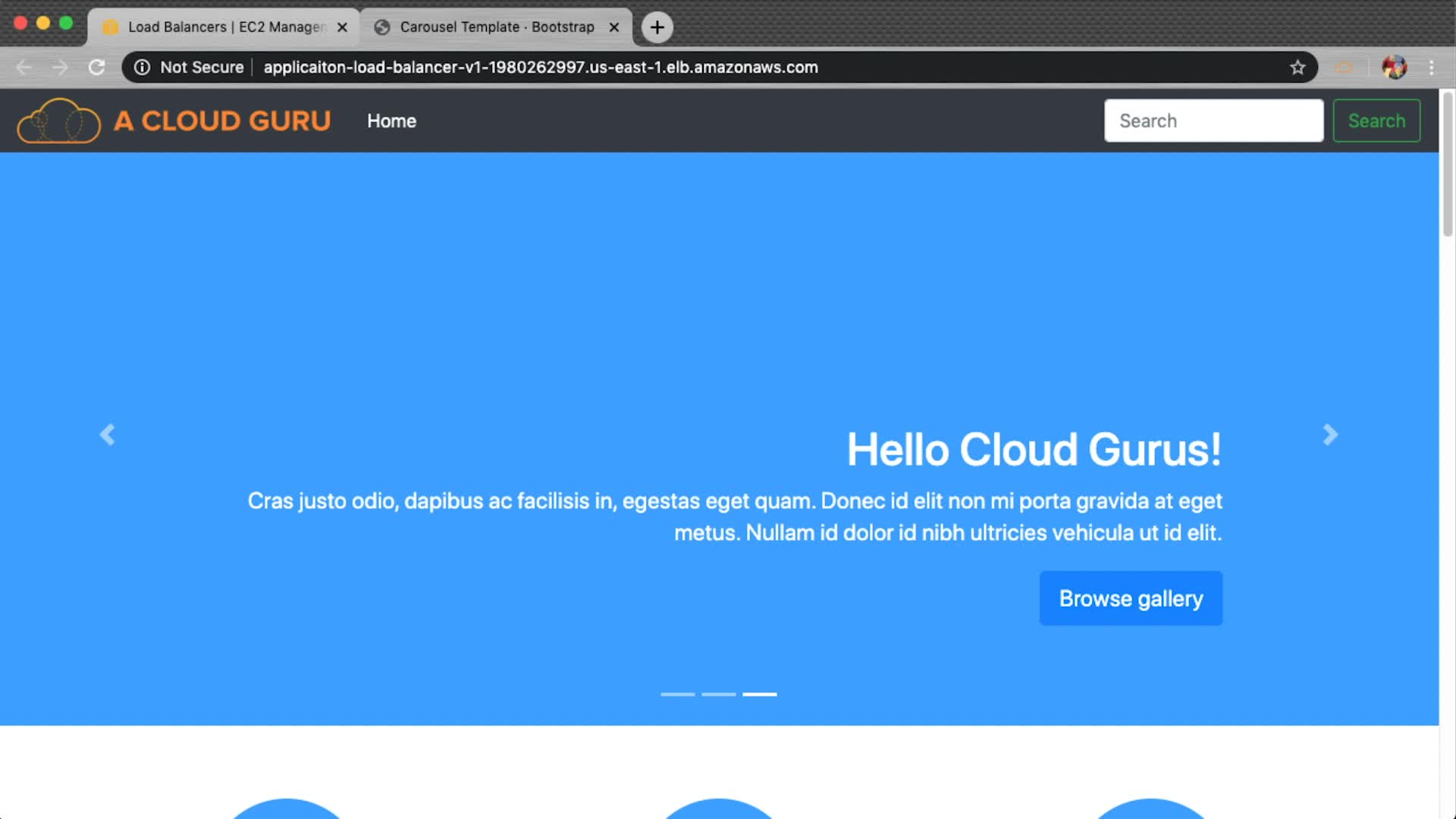The height and width of the screenshot is (819, 1456).
Task: Click the Home navigation link
Action: click(391, 121)
